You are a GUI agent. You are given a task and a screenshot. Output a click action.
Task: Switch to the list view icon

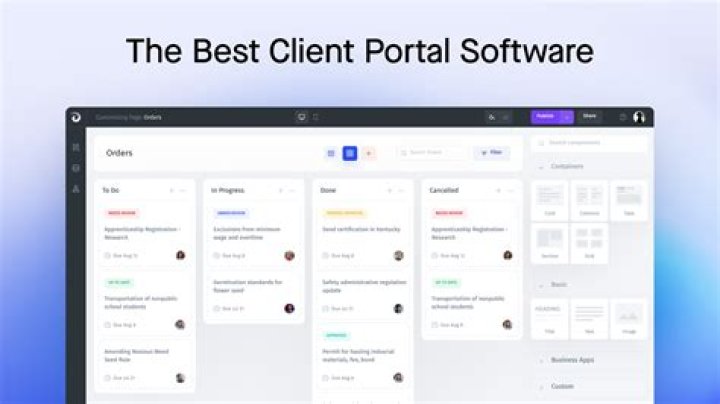pyautogui.click(x=331, y=153)
